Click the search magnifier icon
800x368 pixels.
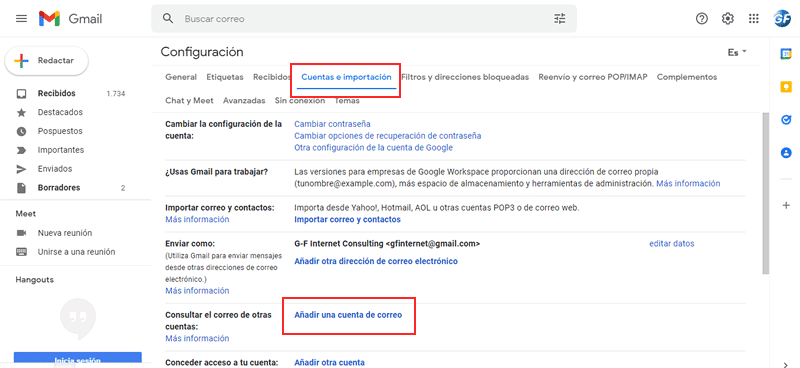[x=168, y=18]
